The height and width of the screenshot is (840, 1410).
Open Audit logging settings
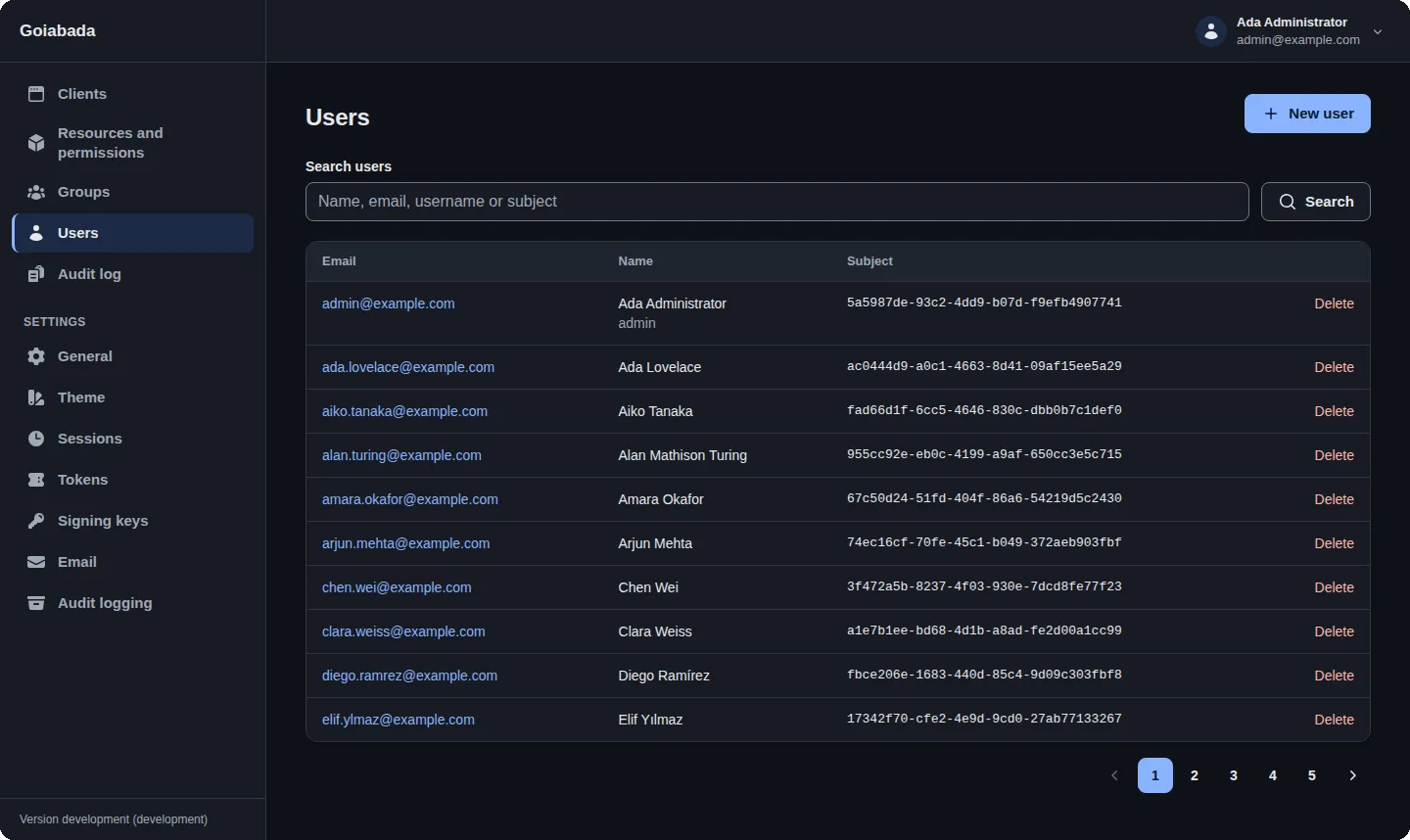133,603
